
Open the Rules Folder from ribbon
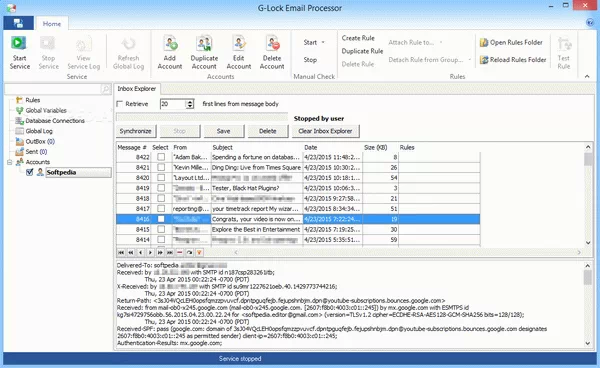[x=511, y=42]
